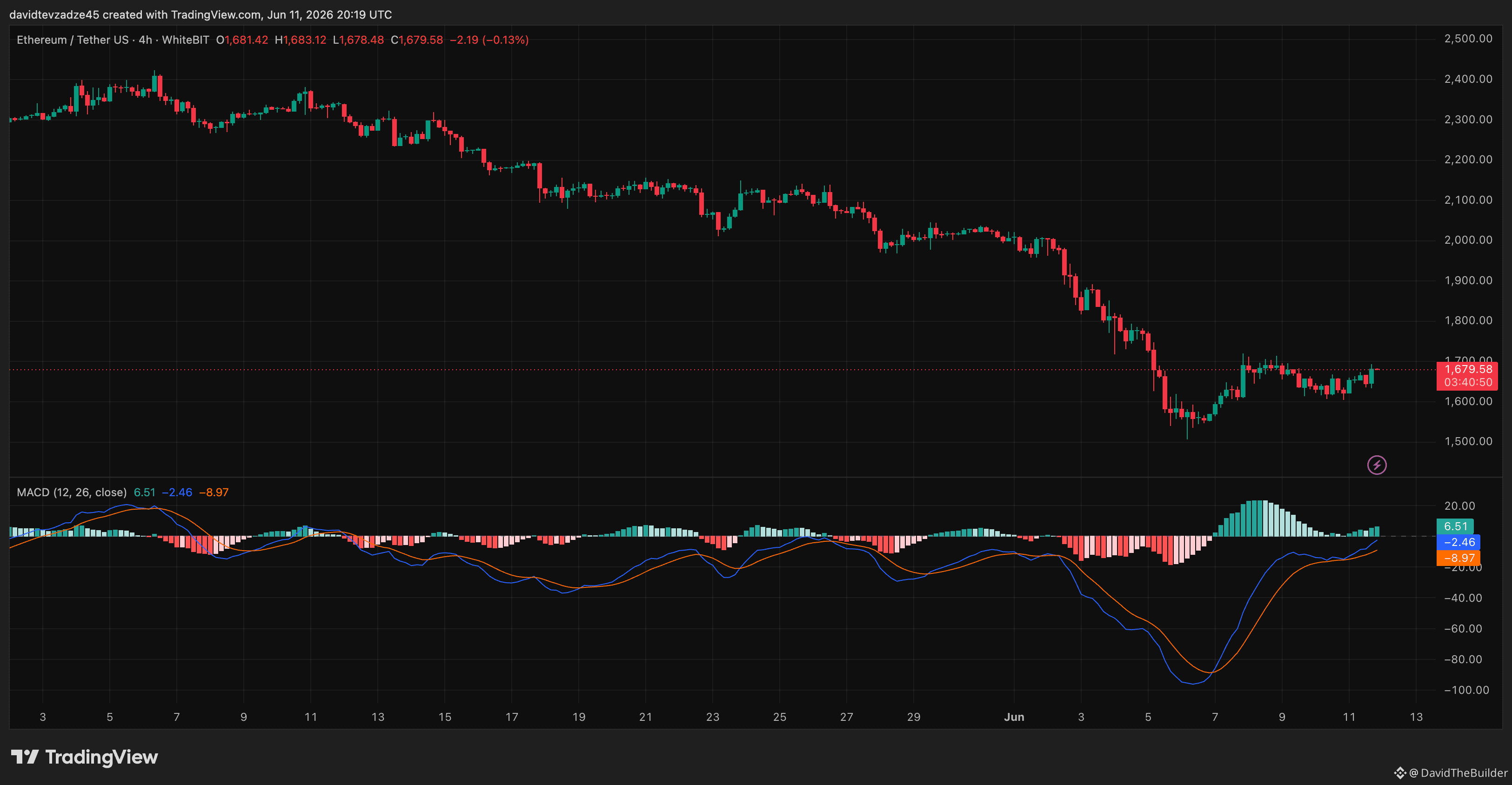The height and width of the screenshot is (785, 1512).
Task: Click the 2,500.00 price axis label
Action: (1468, 39)
